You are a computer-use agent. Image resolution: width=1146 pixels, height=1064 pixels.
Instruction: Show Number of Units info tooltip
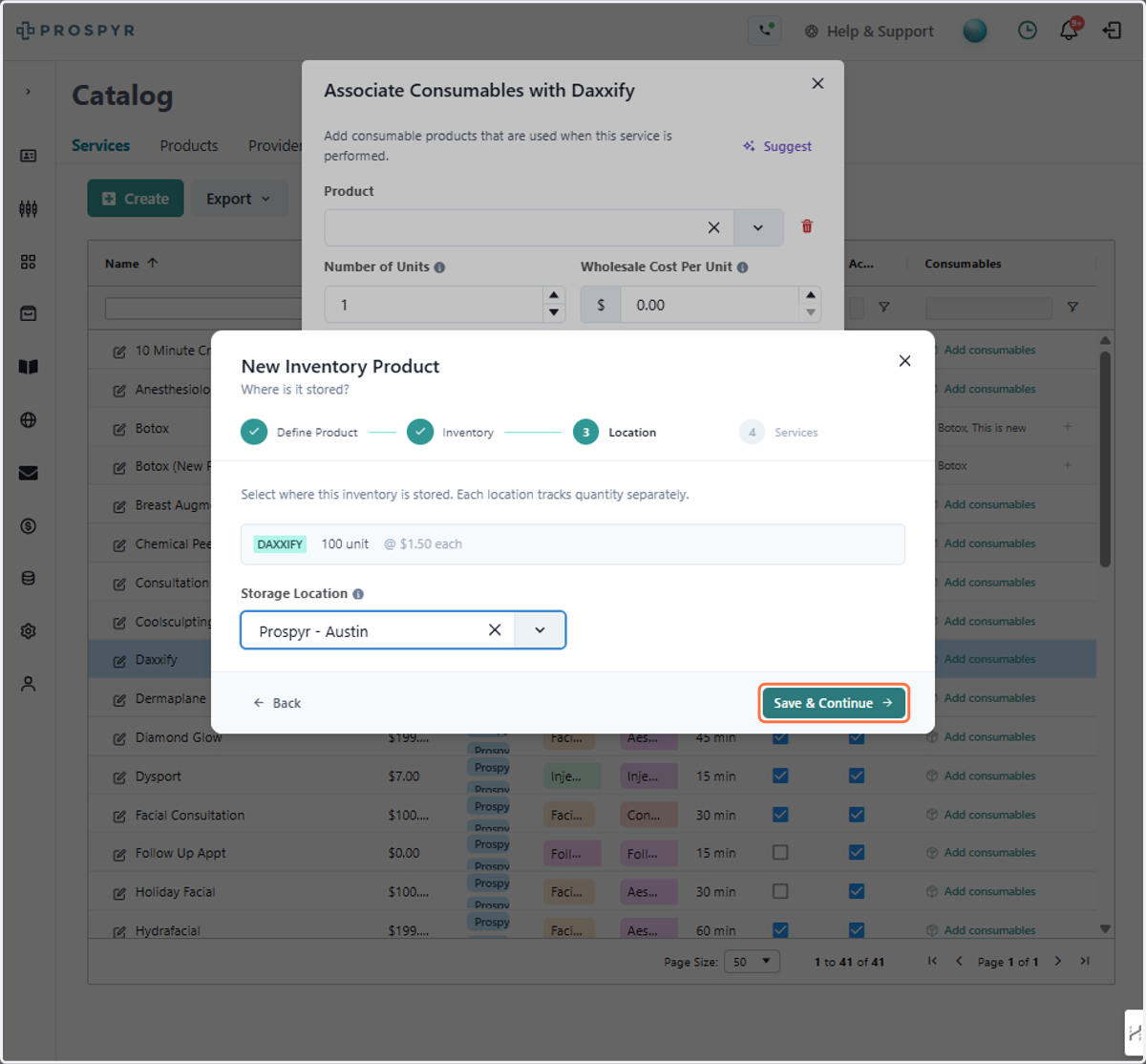(x=439, y=267)
